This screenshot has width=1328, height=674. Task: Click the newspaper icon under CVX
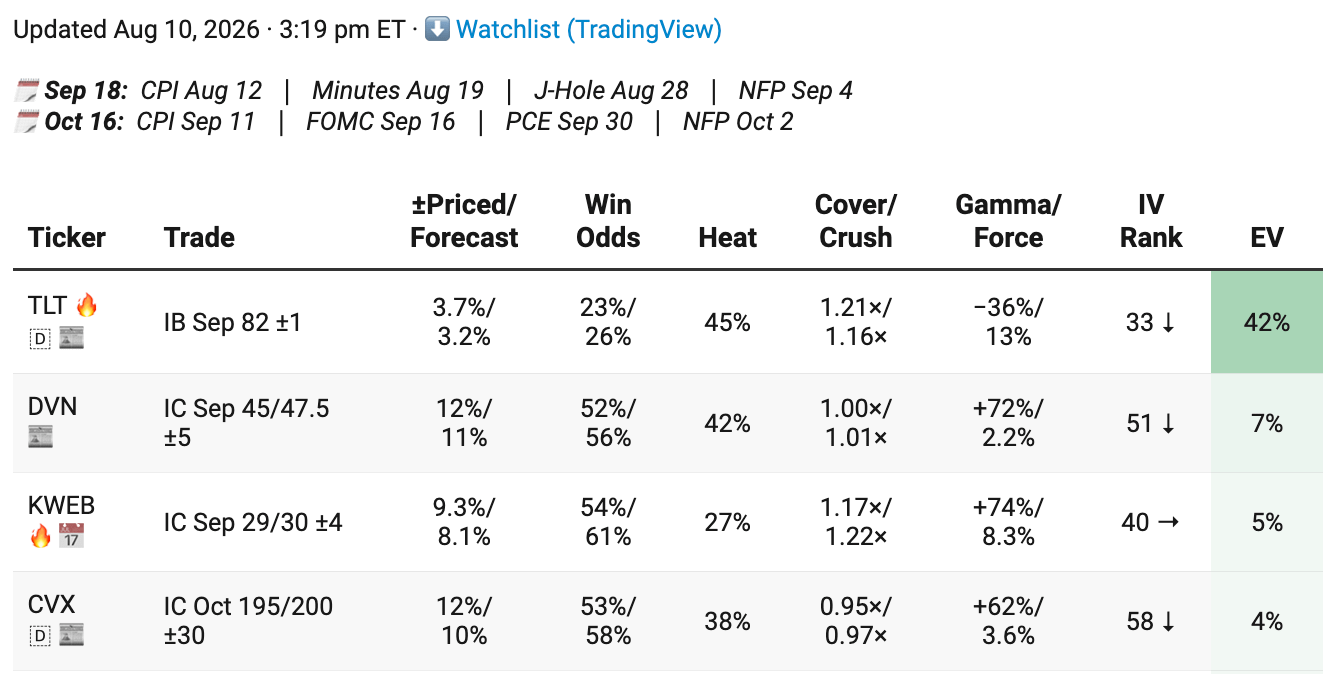(x=71, y=635)
